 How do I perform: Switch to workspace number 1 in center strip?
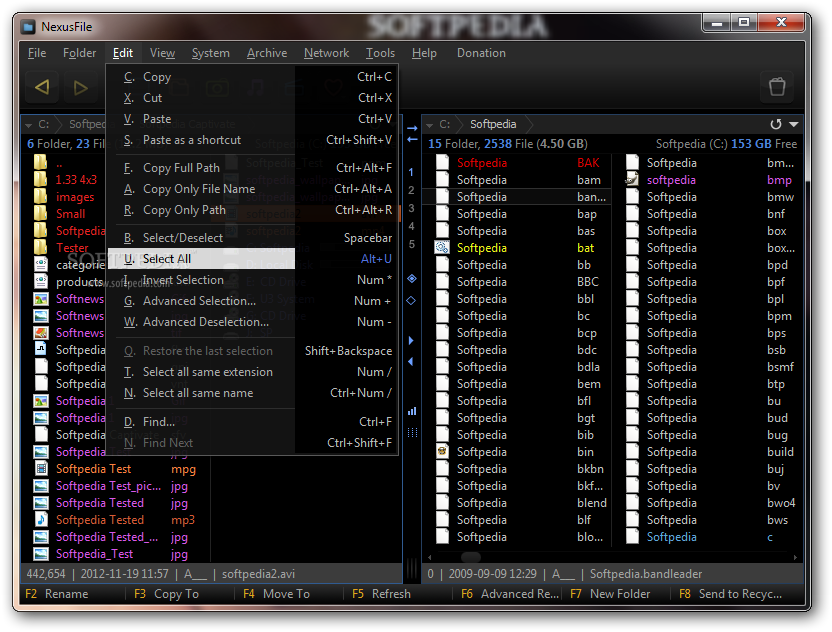(411, 172)
